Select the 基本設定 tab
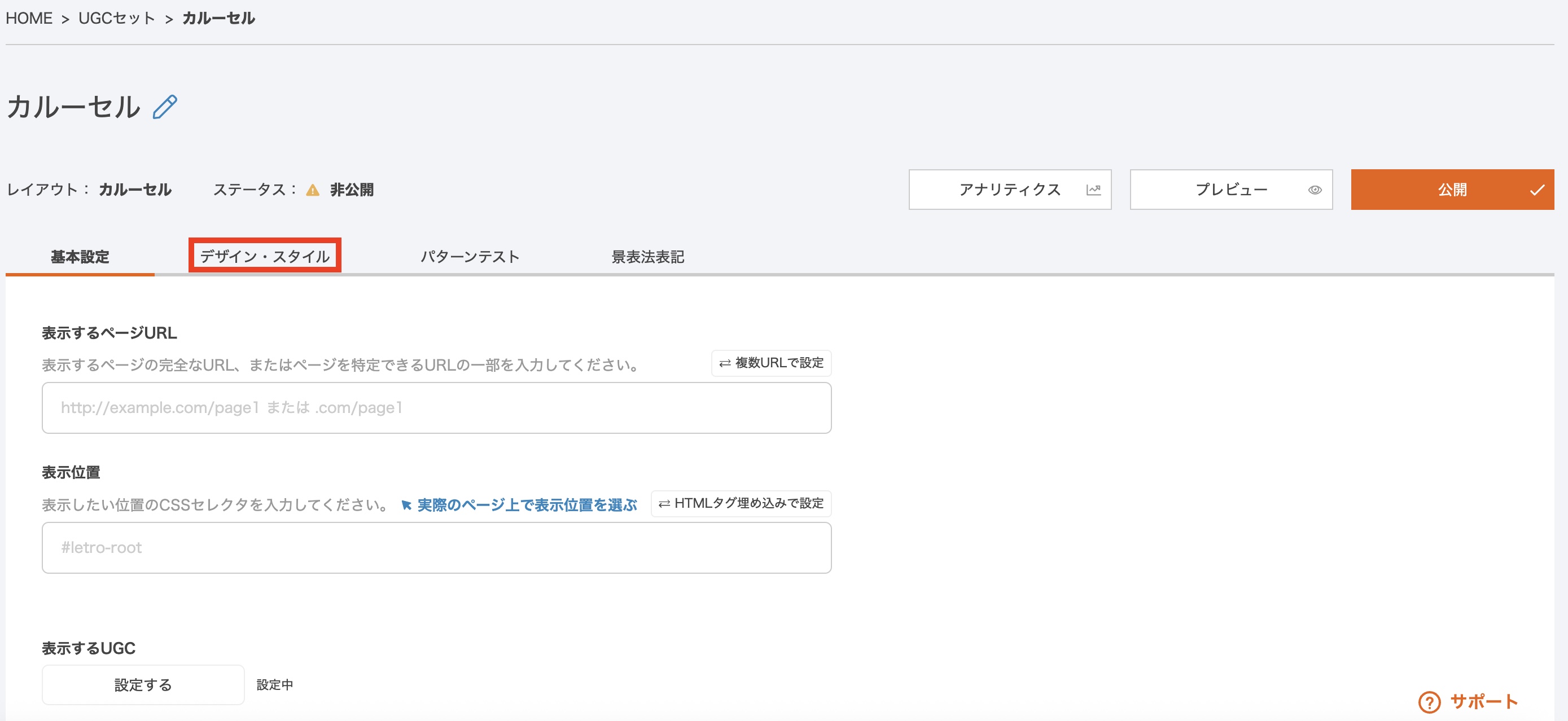The image size is (1568, 721). pyautogui.click(x=80, y=257)
